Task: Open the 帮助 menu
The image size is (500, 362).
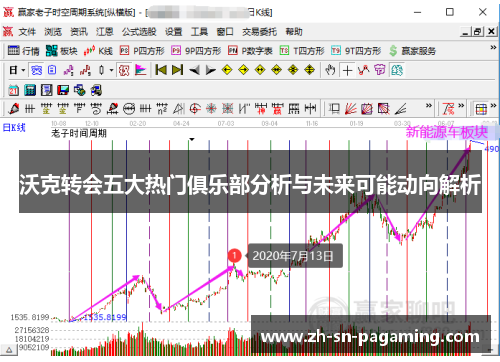Action: pyautogui.click(x=294, y=32)
